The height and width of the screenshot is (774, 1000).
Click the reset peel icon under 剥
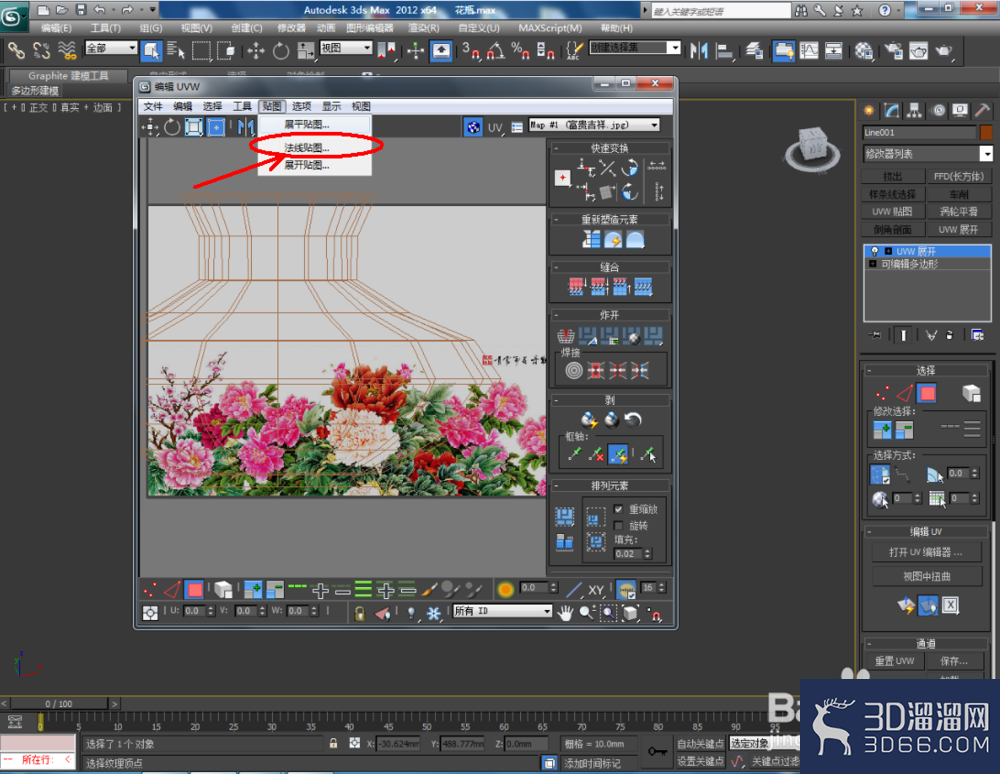click(x=633, y=420)
